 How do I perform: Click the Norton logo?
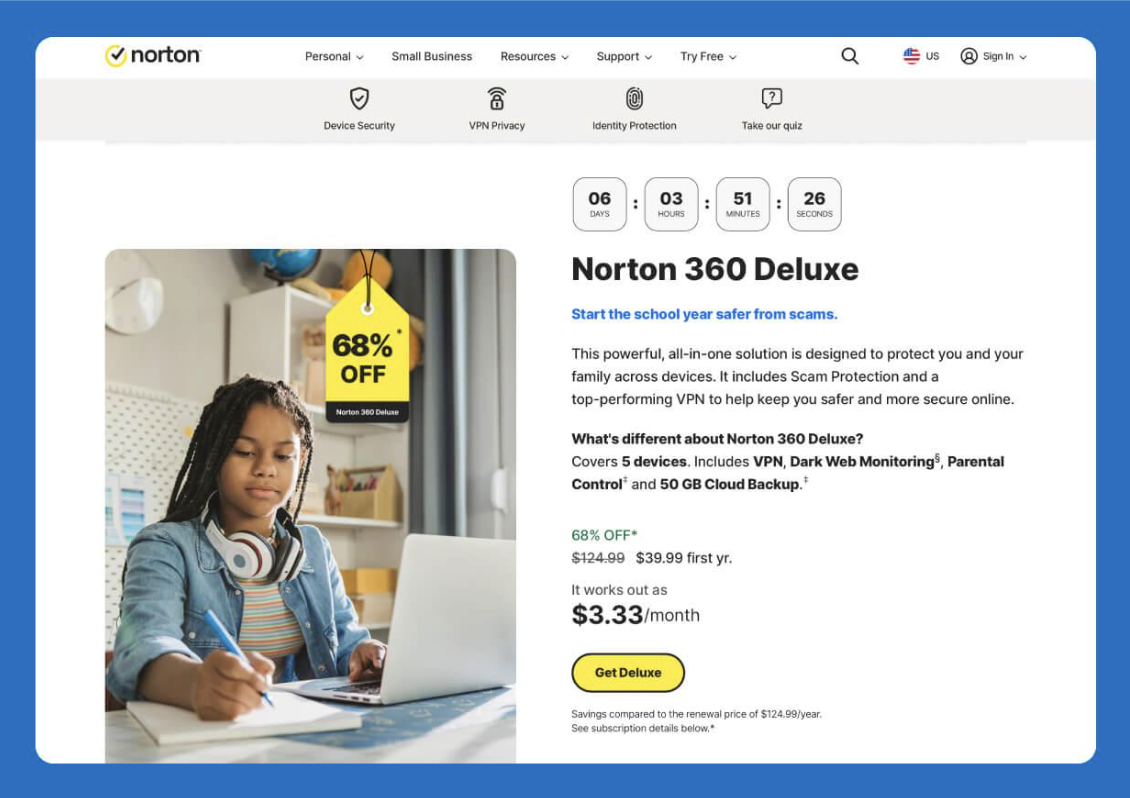click(153, 56)
